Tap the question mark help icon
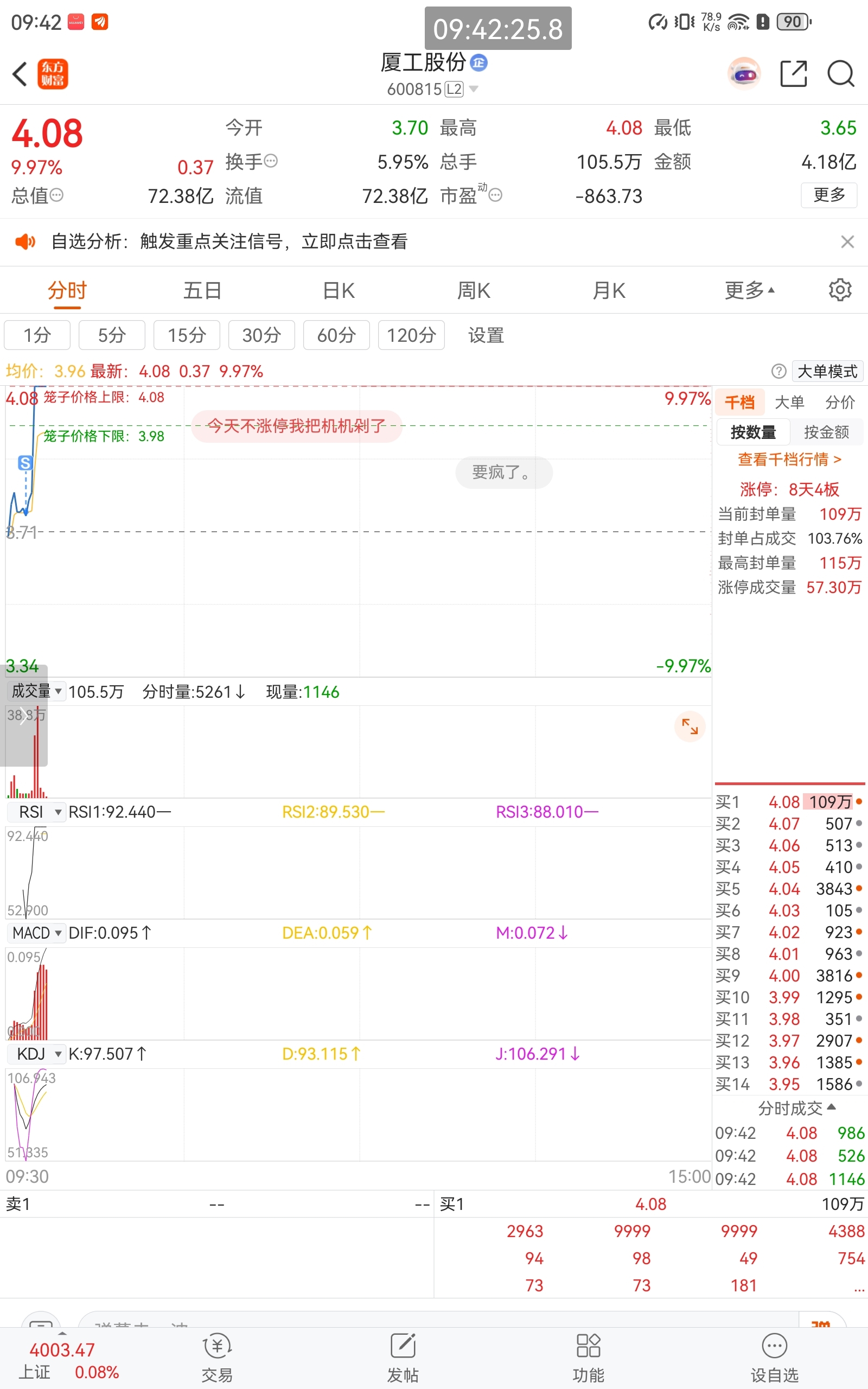 coord(778,371)
